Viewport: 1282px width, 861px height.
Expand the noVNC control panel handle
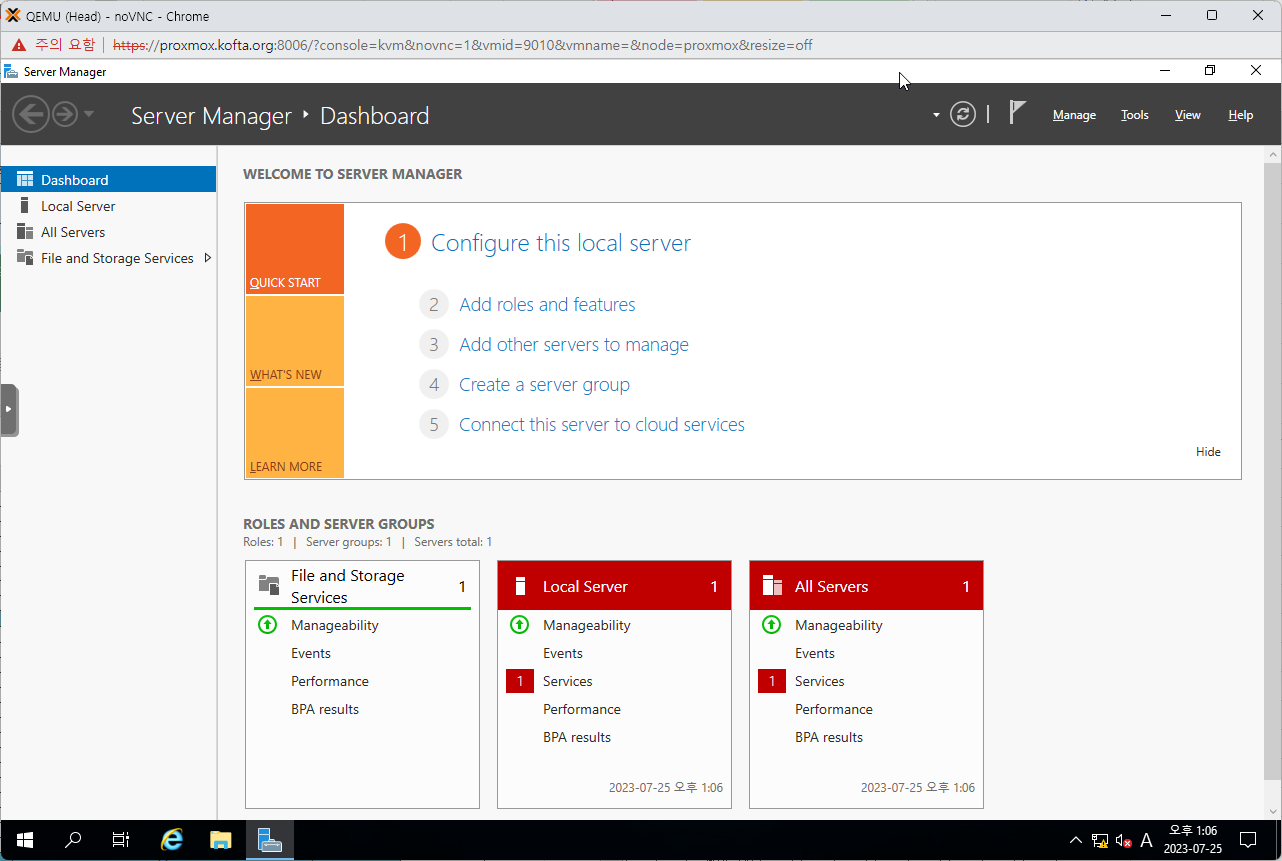tap(9, 410)
